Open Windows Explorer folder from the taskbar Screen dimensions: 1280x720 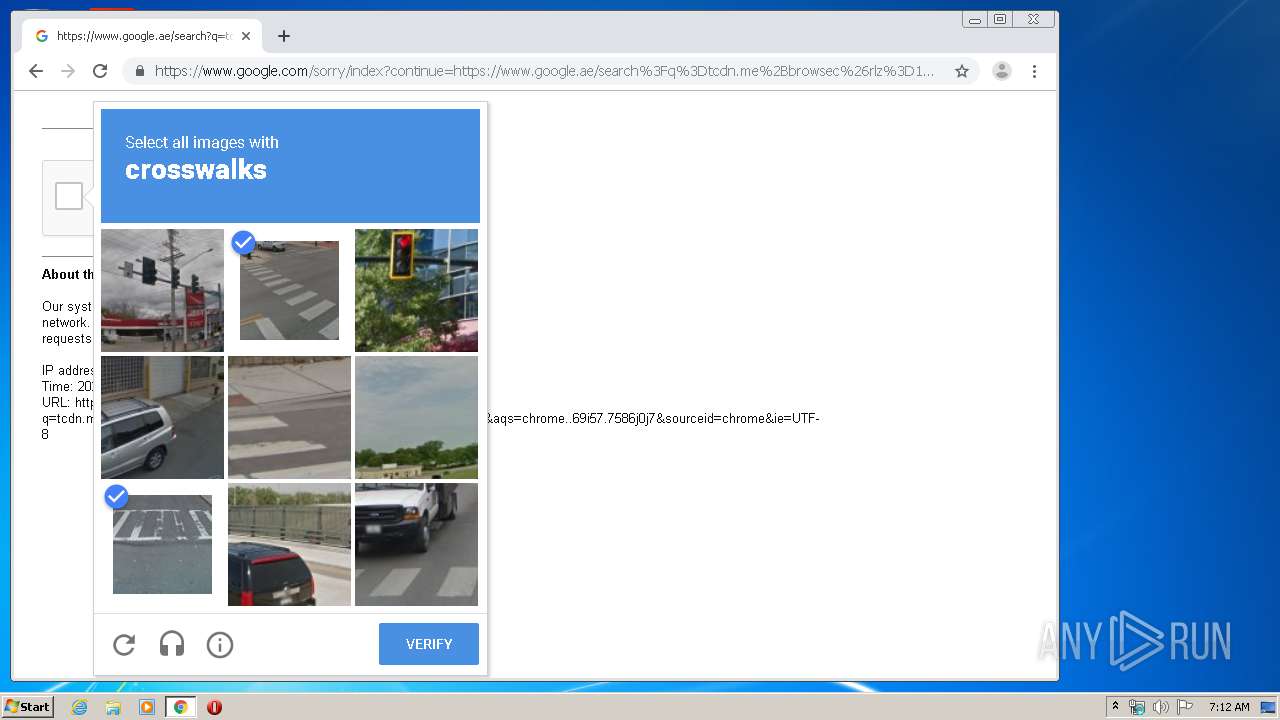point(113,707)
